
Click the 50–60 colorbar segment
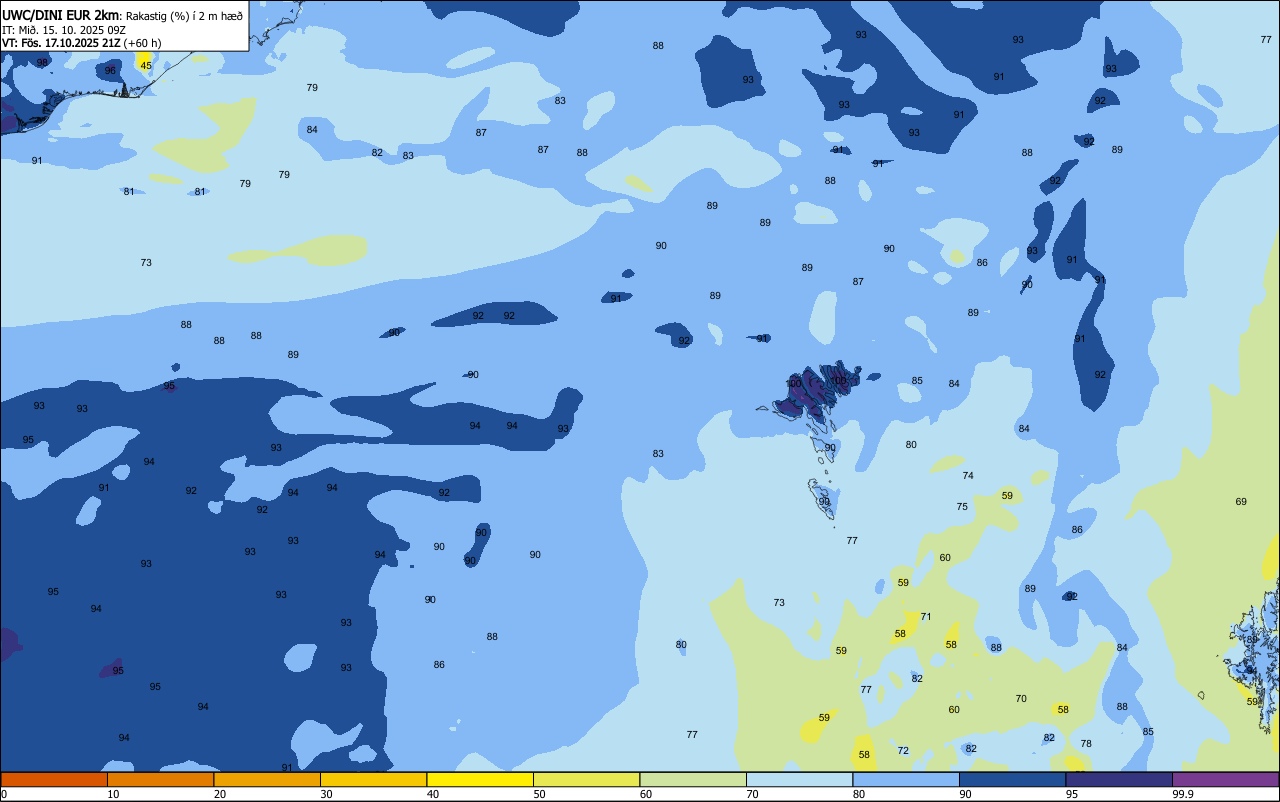tap(586, 779)
